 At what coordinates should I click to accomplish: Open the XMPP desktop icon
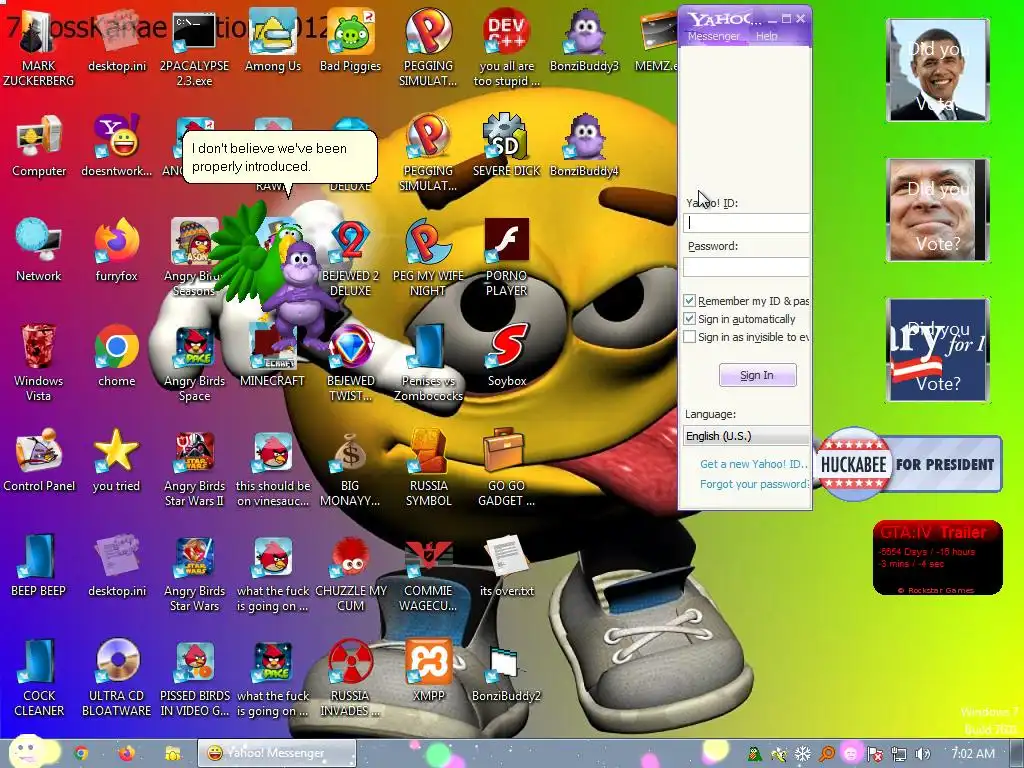click(428, 671)
